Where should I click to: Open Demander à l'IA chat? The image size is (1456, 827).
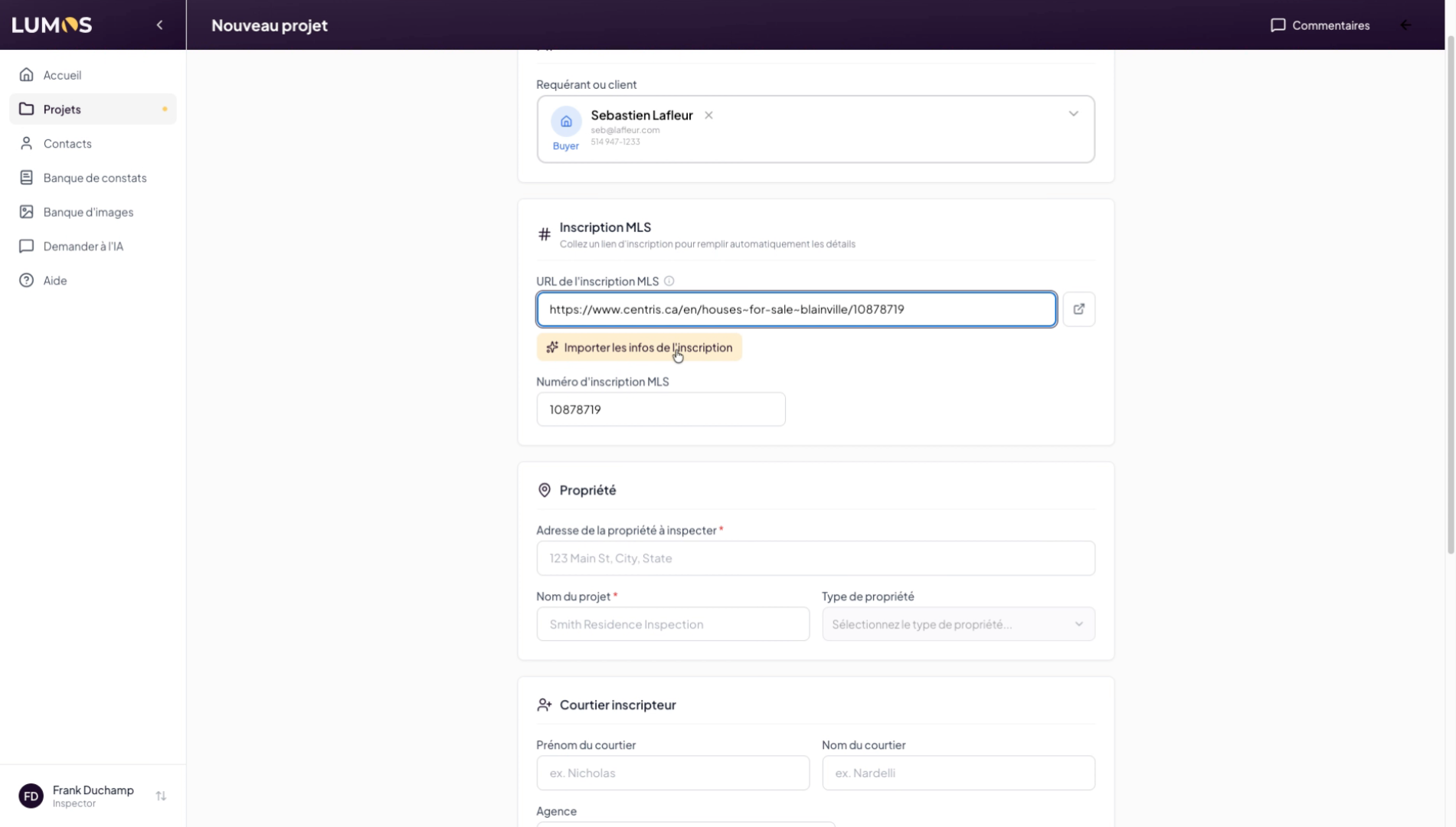[83, 247]
